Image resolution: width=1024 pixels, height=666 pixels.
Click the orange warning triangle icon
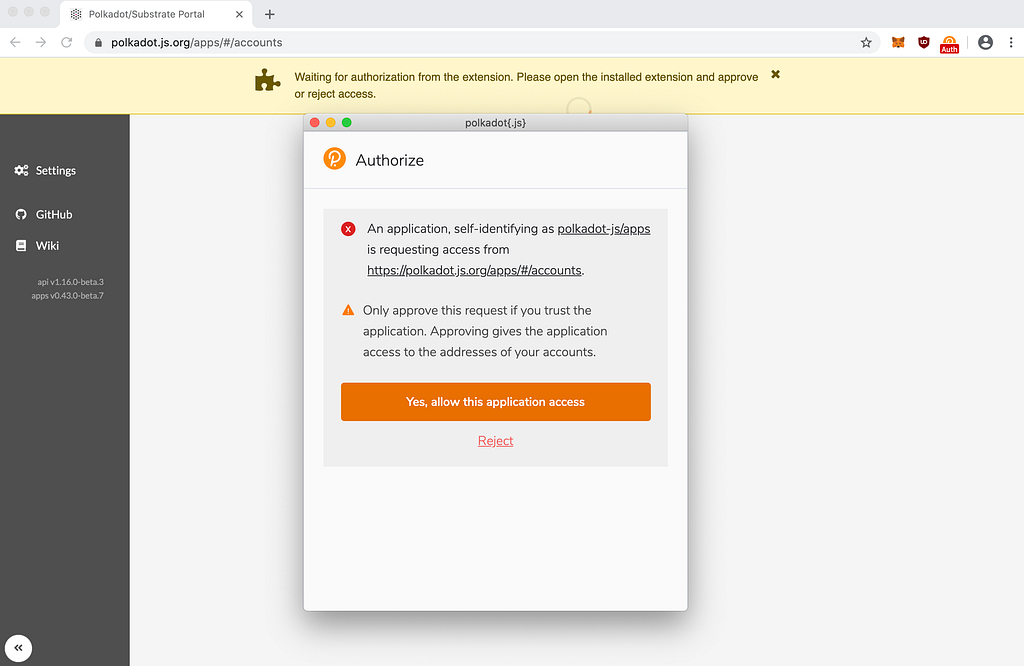tap(348, 310)
